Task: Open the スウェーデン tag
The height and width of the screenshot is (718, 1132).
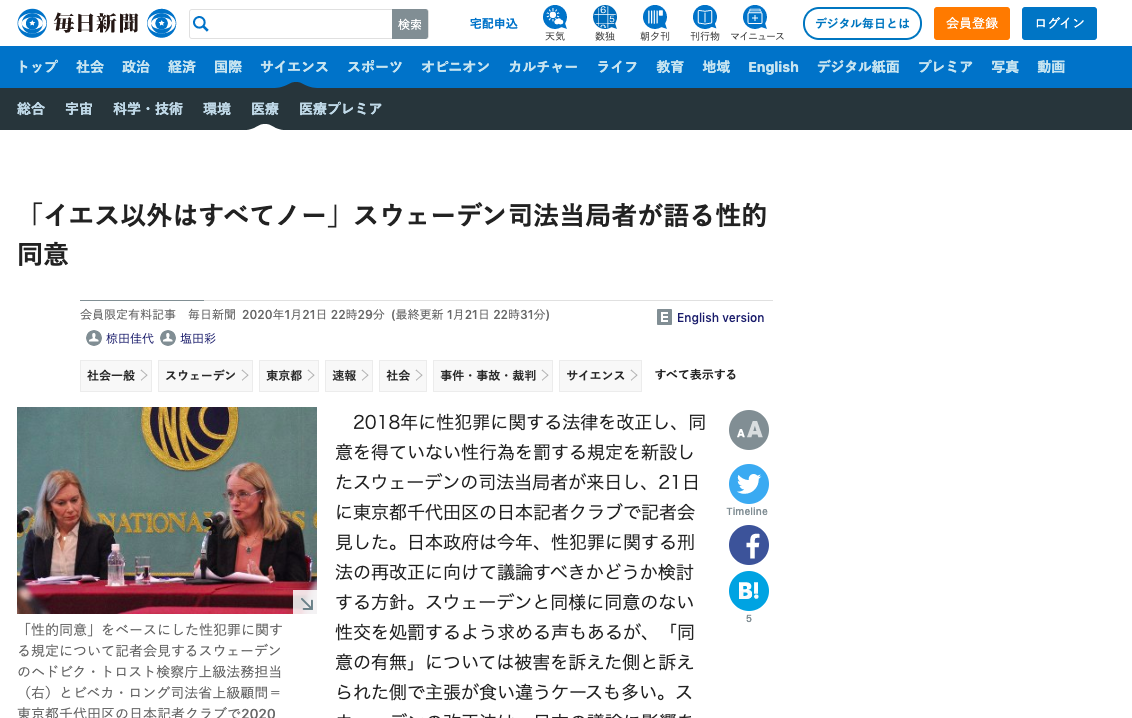Action: [x=200, y=376]
